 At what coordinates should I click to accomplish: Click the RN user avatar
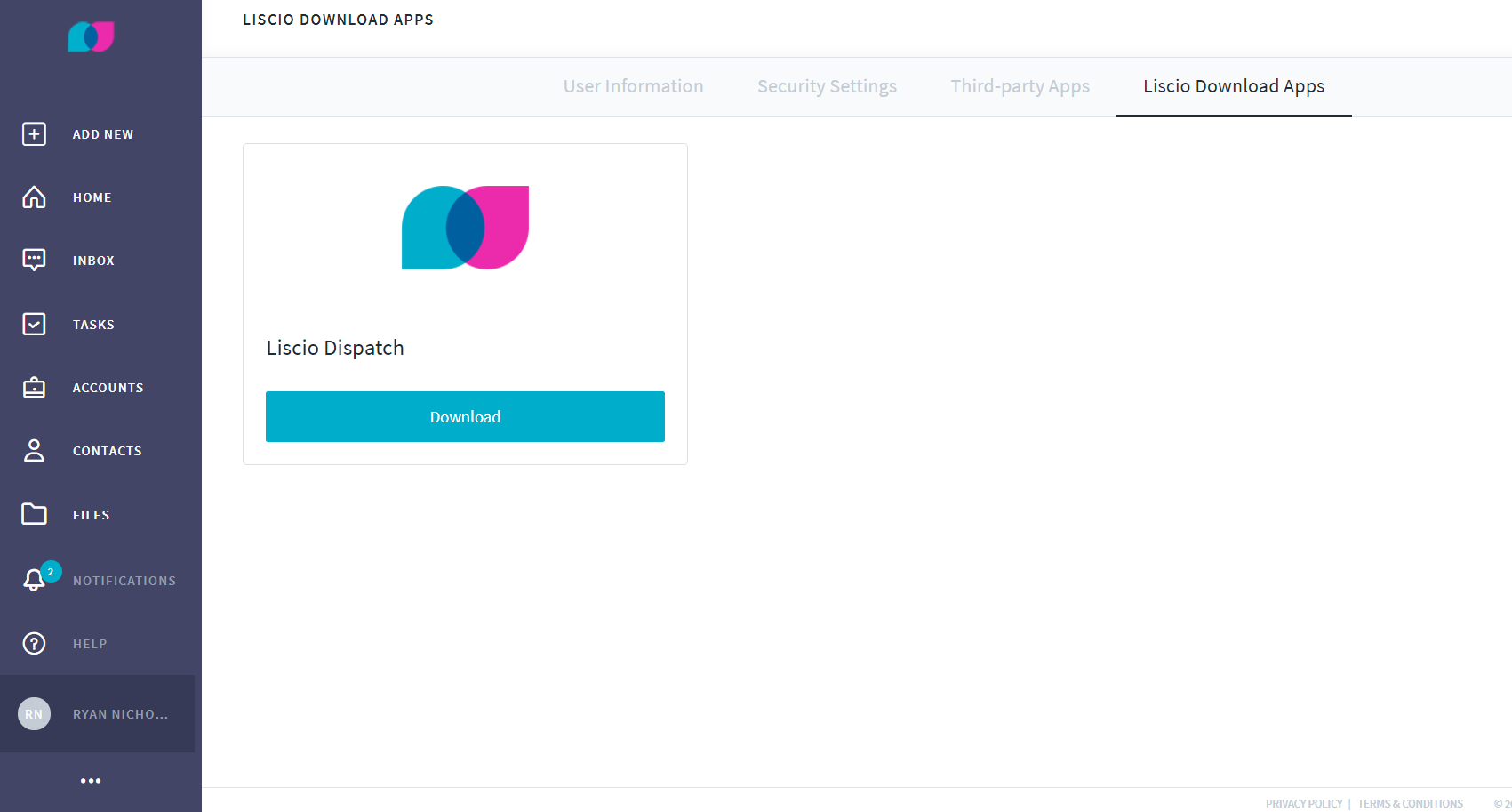34,714
